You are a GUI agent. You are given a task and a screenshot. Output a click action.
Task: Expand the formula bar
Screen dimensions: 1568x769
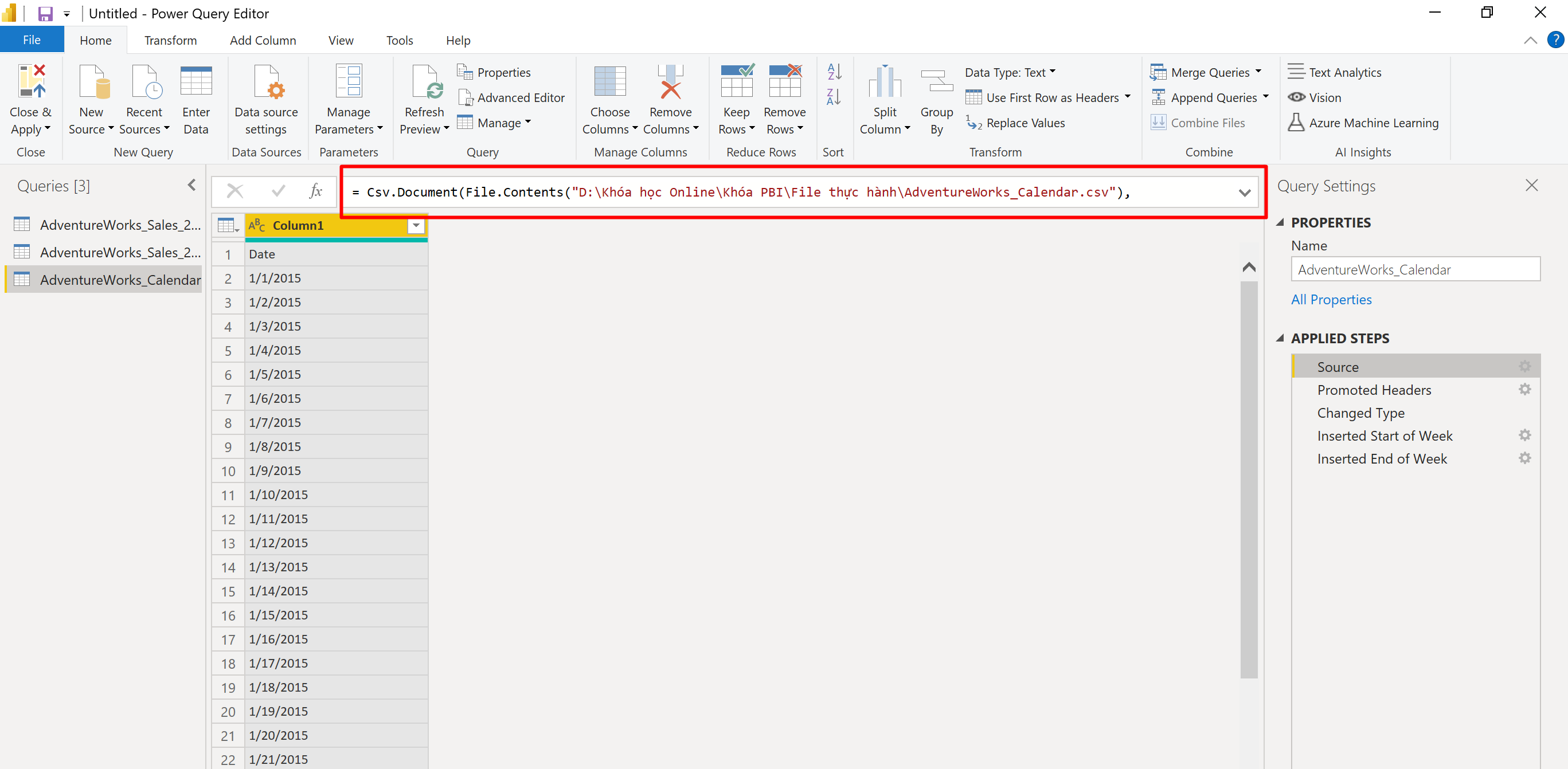coord(1245,193)
